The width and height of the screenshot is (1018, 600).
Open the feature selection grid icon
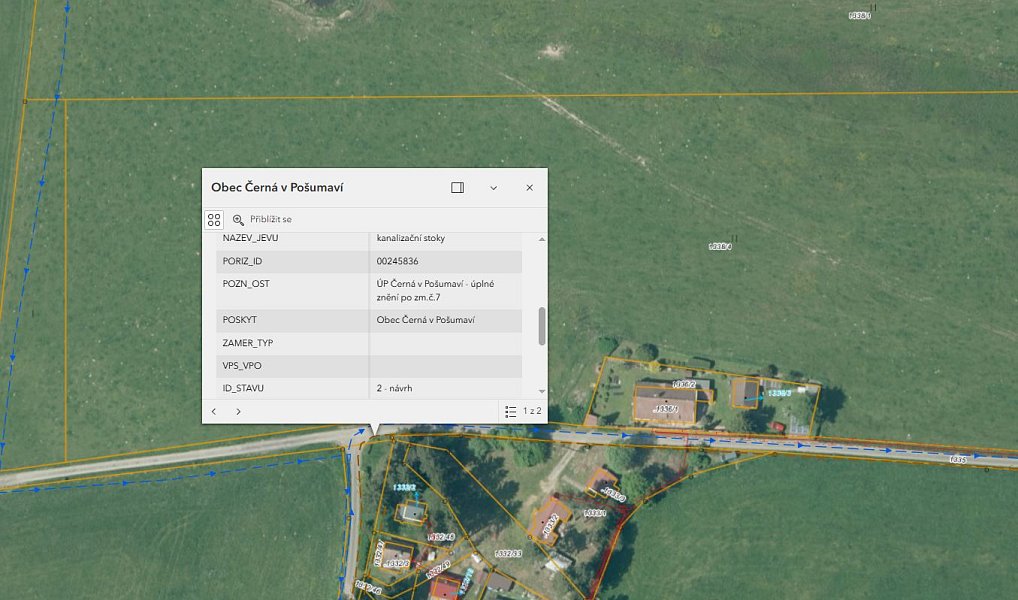[x=214, y=219]
